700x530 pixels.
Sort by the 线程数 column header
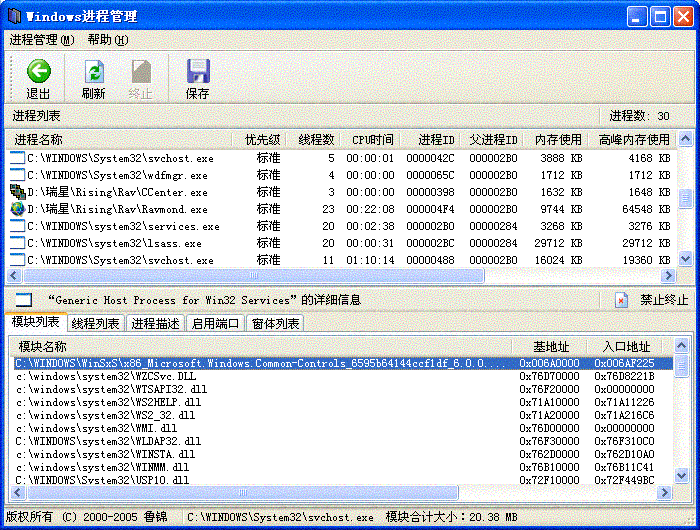coord(313,140)
